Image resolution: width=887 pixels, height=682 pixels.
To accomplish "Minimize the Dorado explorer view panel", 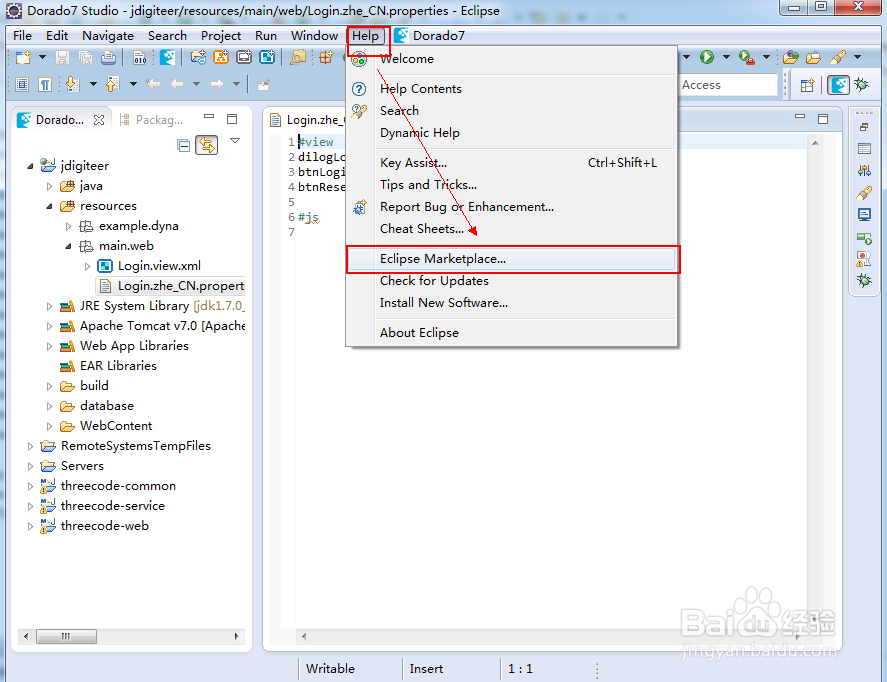I will coord(209,117).
